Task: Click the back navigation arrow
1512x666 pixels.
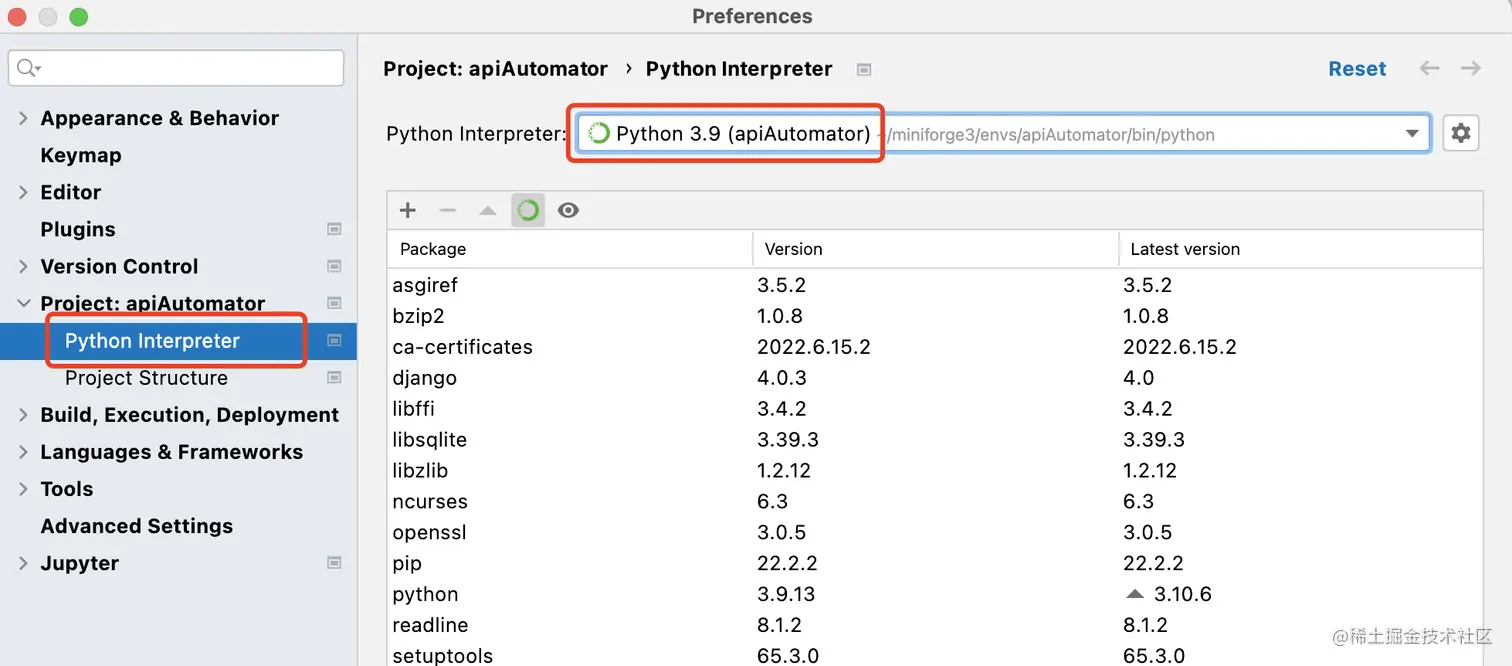Action: pyautogui.click(x=1430, y=69)
